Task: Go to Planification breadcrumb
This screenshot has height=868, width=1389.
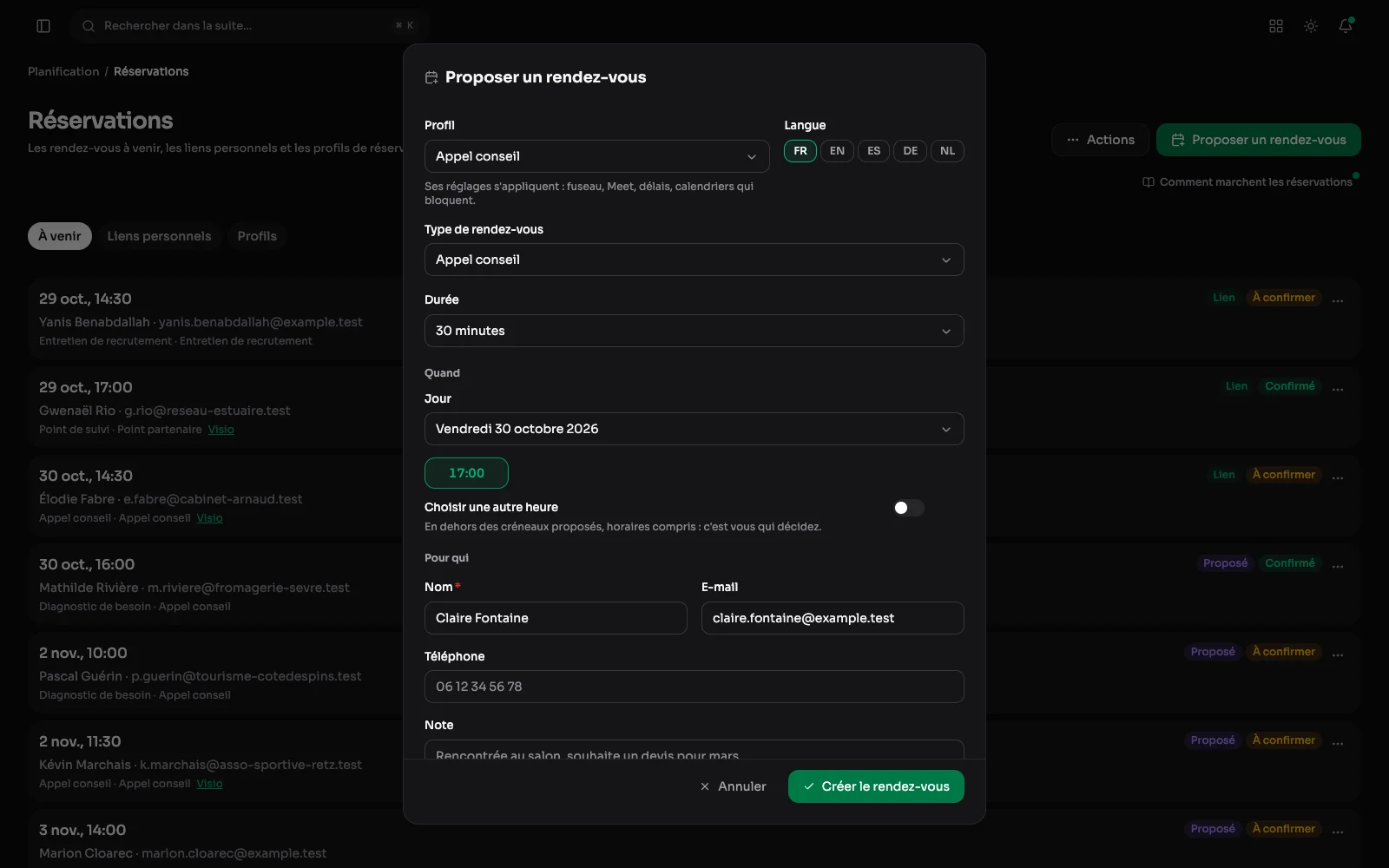Action: tap(63, 71)
